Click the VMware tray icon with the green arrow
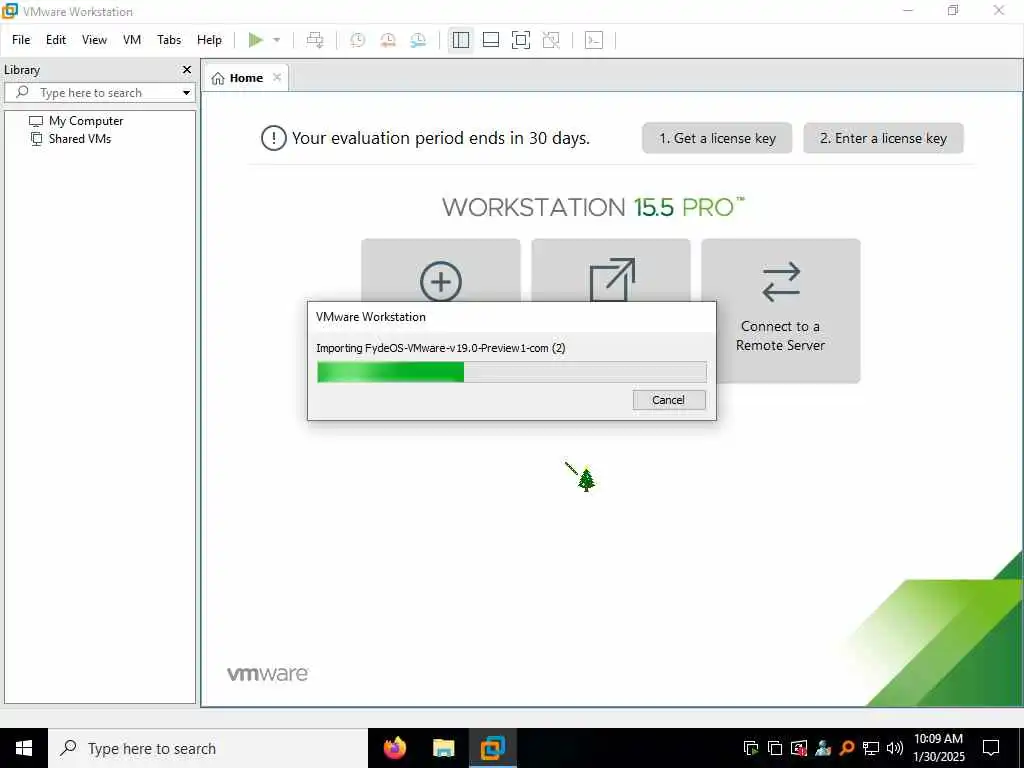1024x768 pixels. tap(751, 748)
